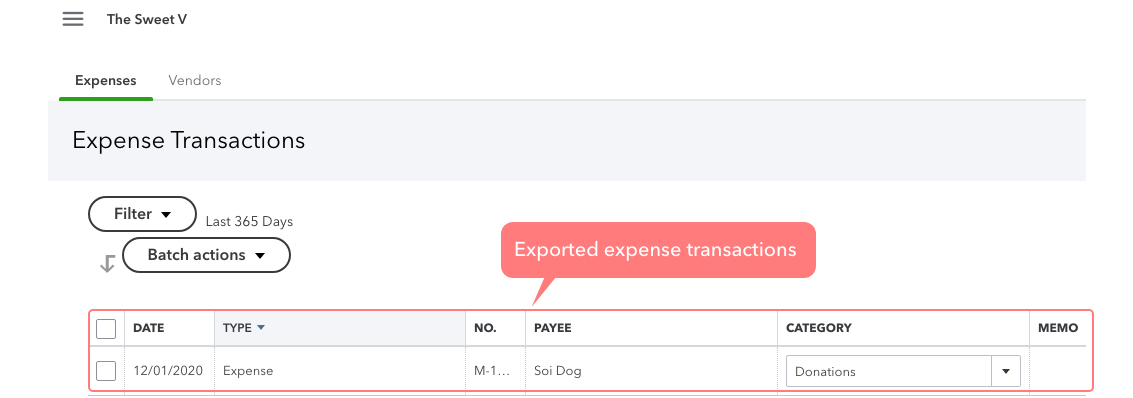Click the Exported expense transactions callout

[658, 250]
